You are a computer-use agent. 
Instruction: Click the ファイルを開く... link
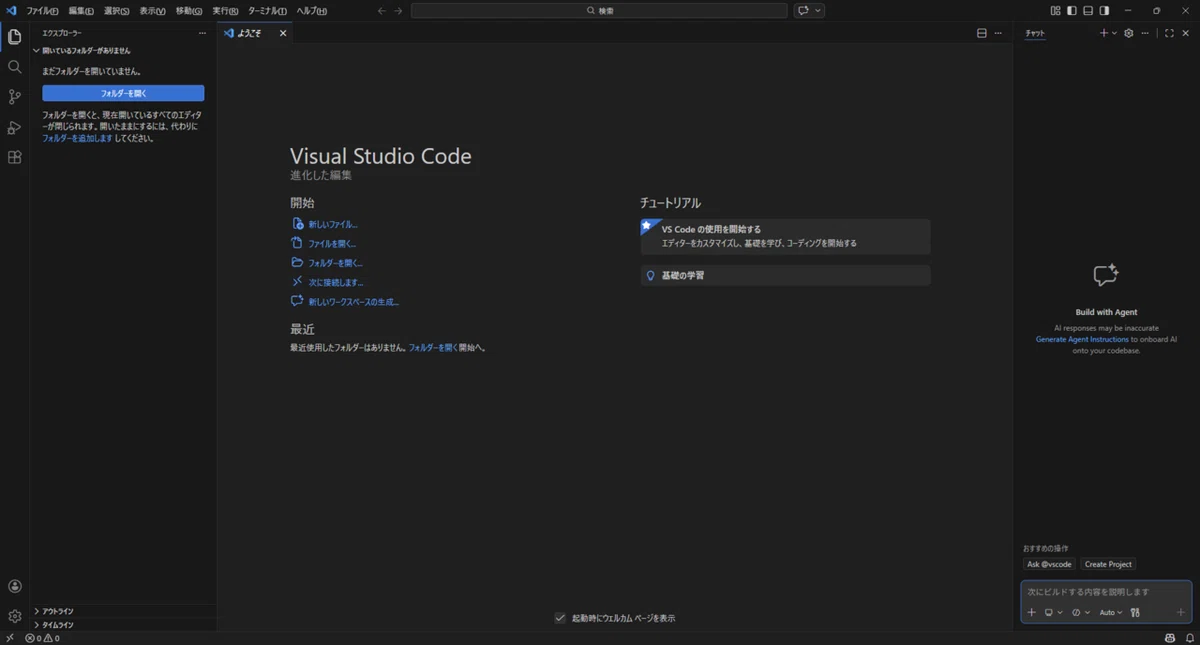[332, 244]
